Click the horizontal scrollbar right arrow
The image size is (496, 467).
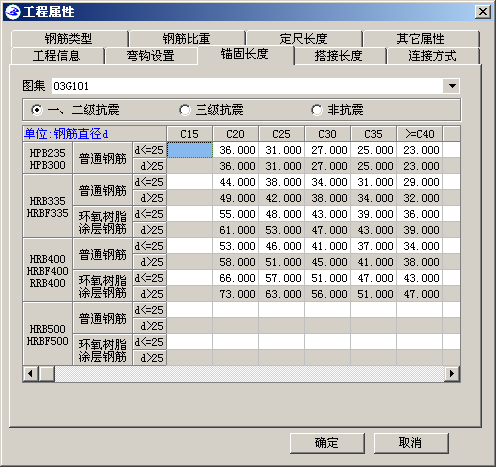[x=452, y=373]
